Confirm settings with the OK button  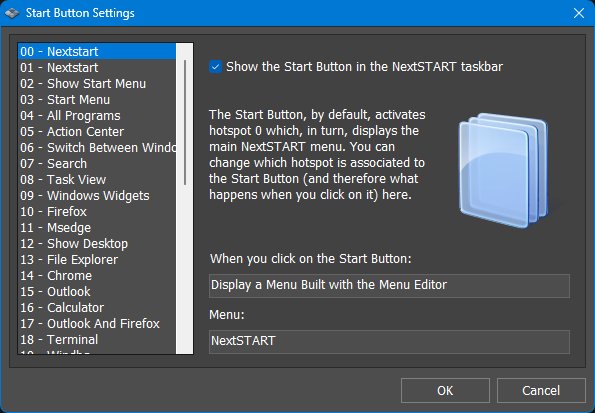pyautogui.click(x=445, y=391)
